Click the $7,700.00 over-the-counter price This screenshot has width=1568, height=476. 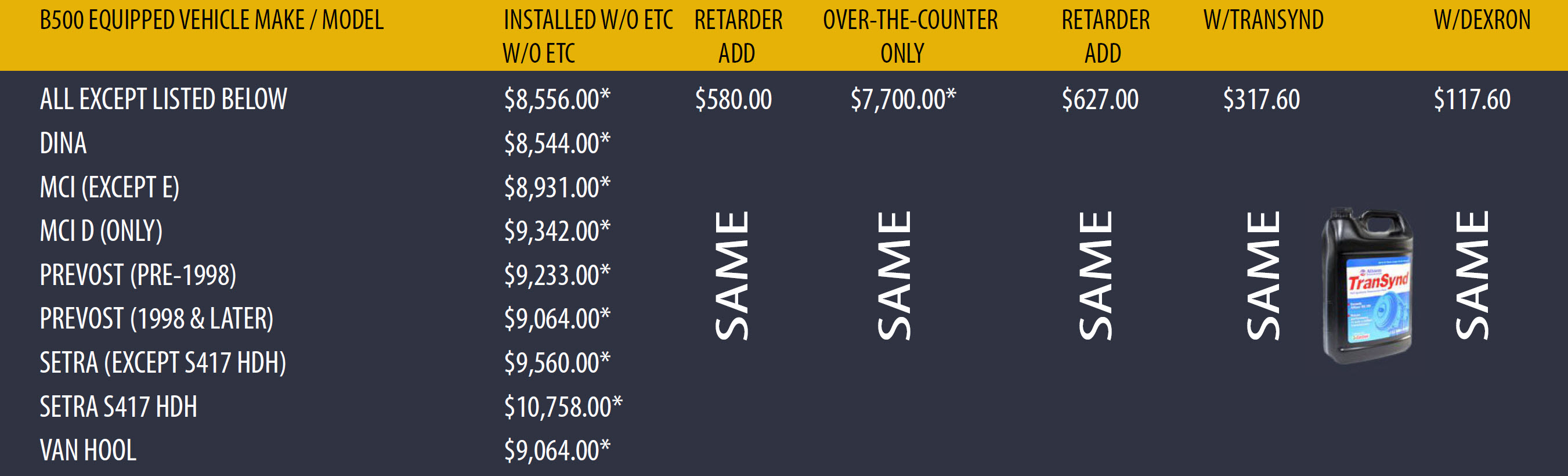pyautogui.click(x=903, y=99)
